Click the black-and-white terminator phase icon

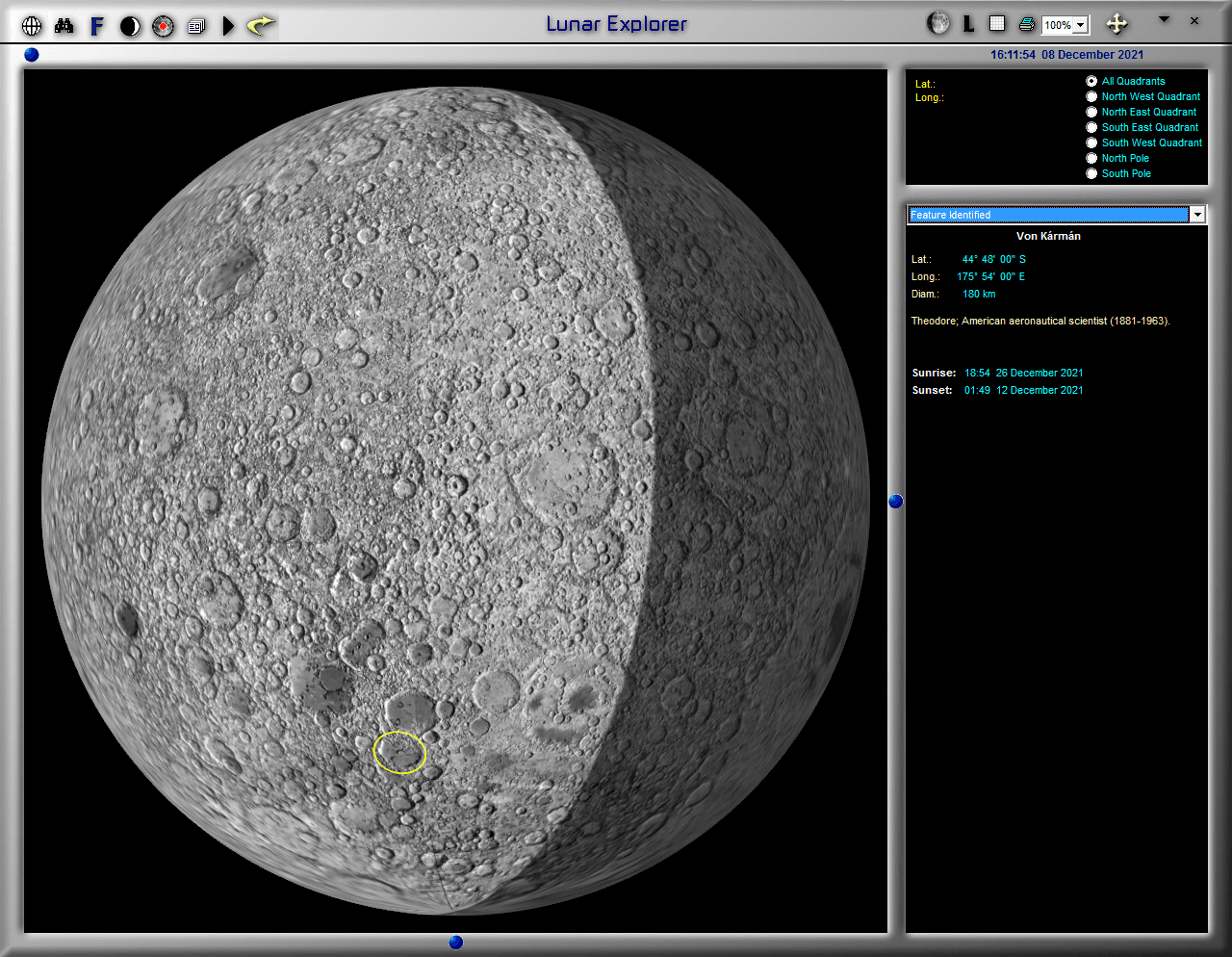point(130,26)
